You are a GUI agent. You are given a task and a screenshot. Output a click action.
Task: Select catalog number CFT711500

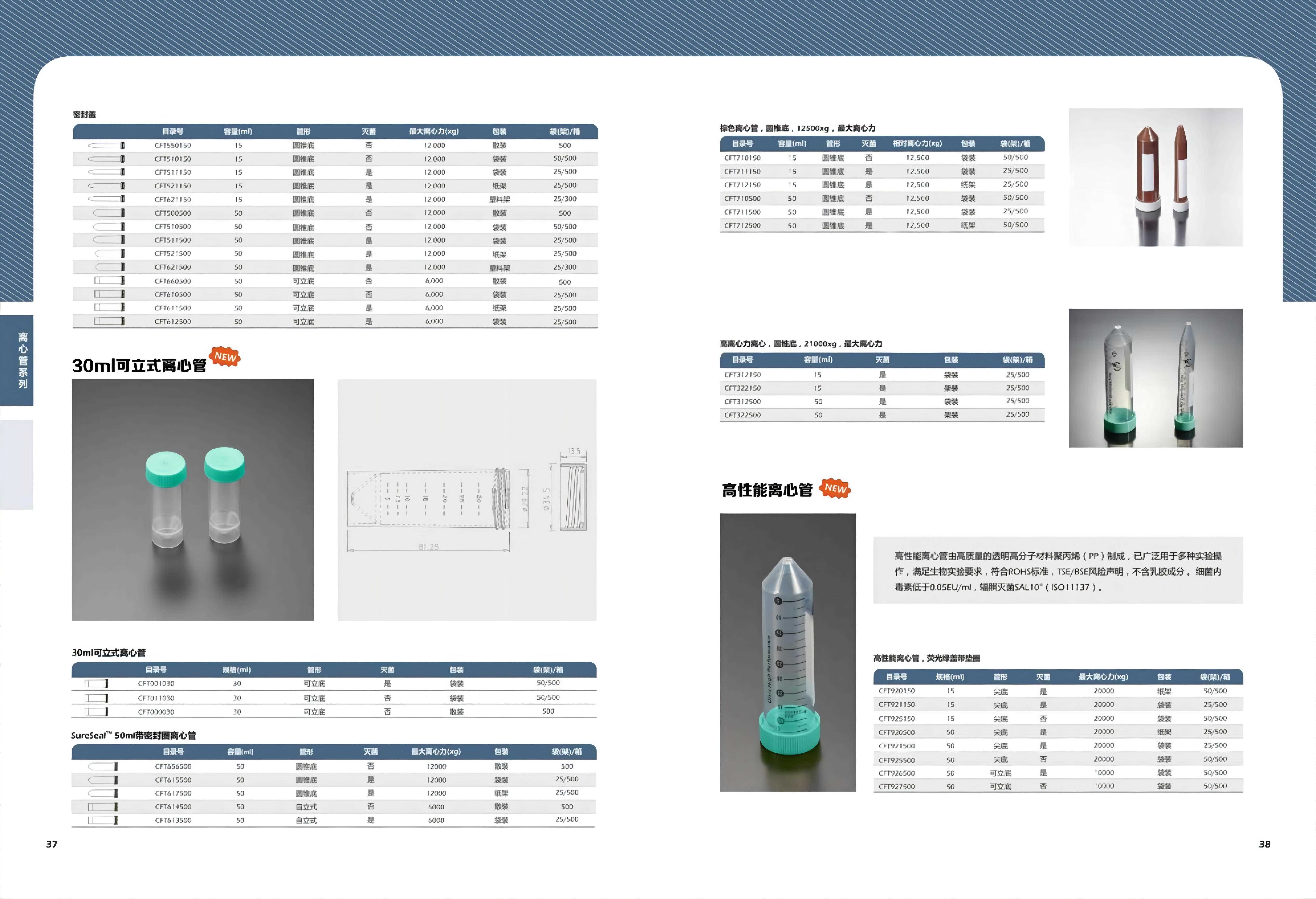coord(742,212)
